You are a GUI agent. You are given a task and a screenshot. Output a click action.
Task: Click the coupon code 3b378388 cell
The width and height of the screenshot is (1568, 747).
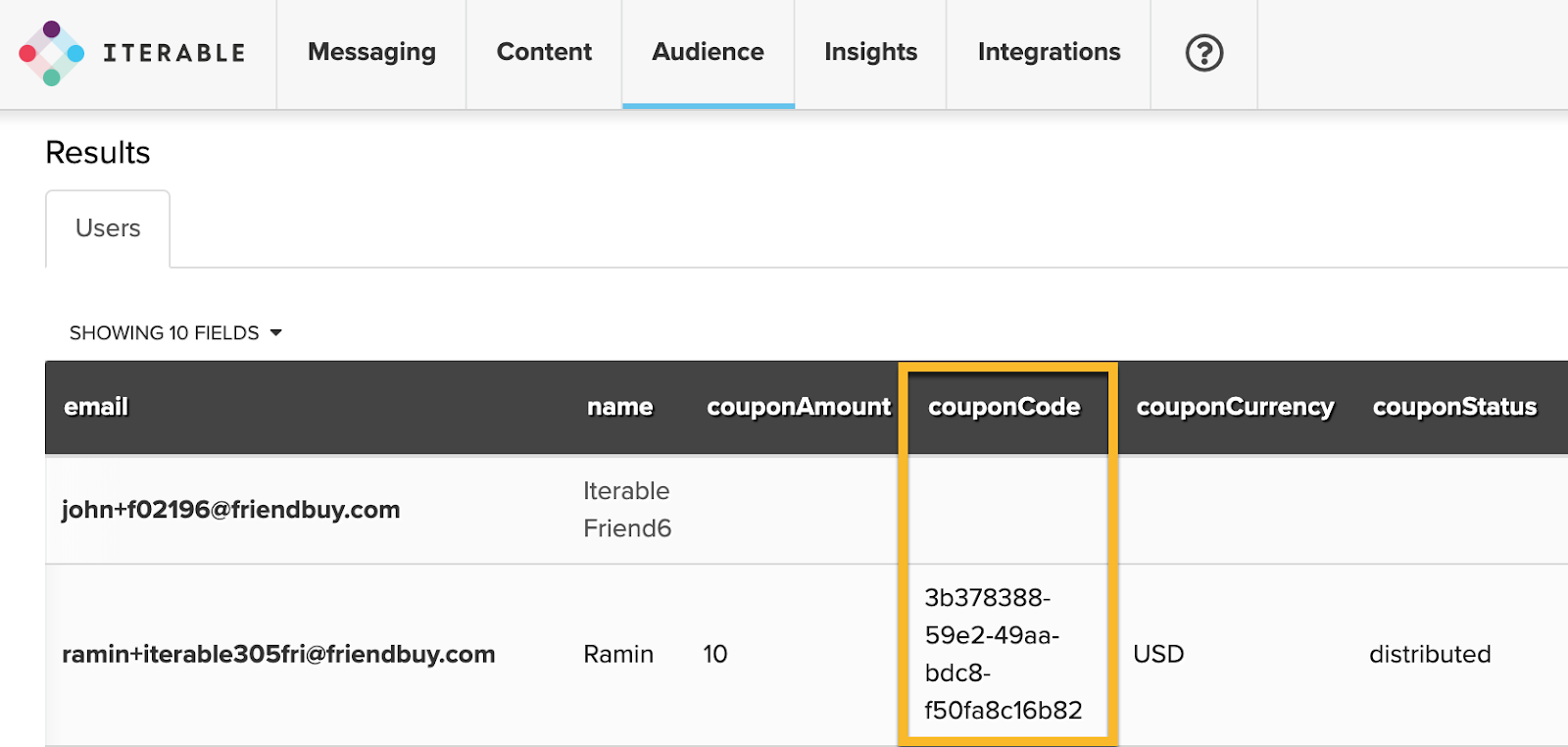coord(1003,654)
